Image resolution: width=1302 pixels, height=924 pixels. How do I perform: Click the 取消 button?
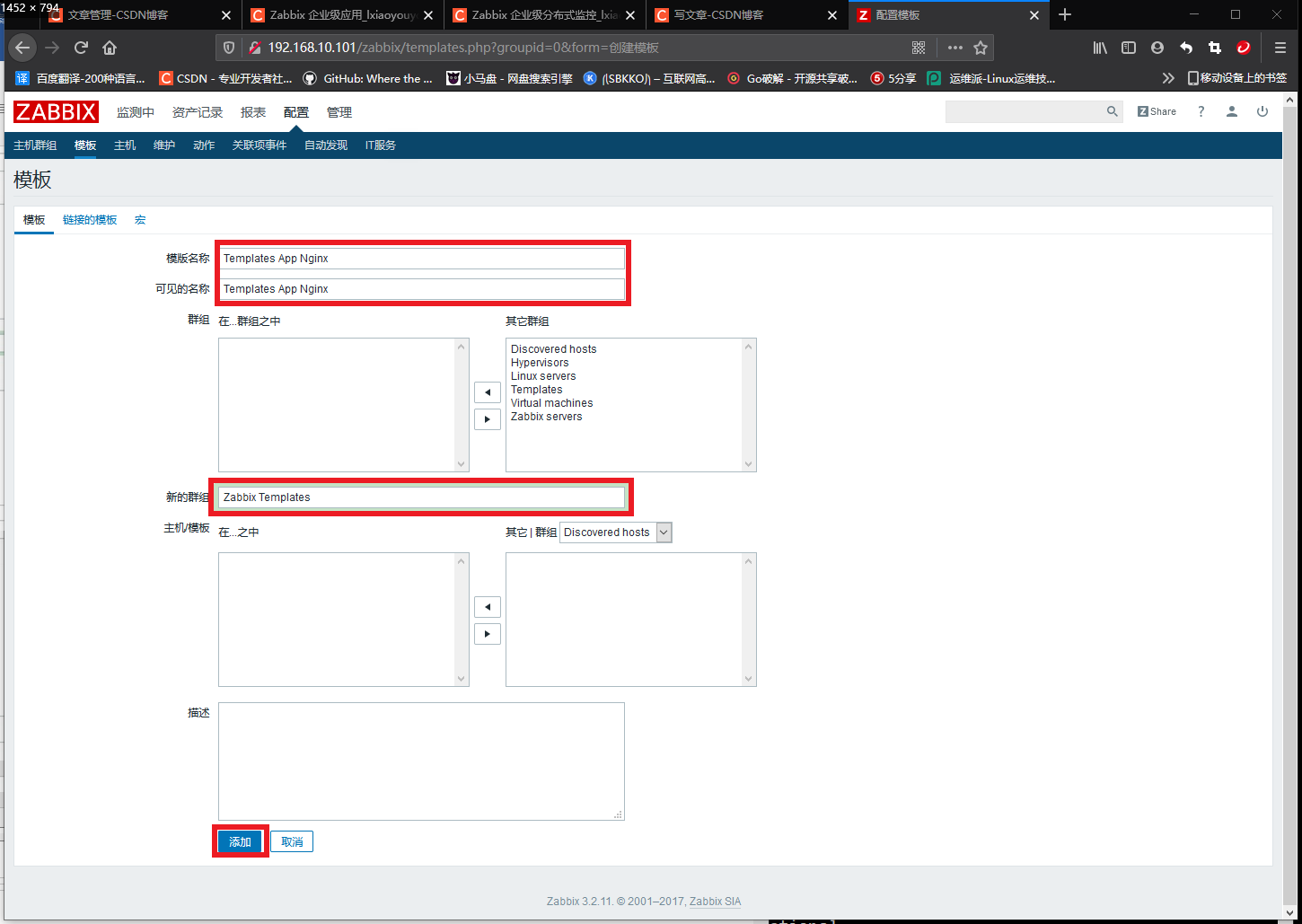pyautogui.click(x=292, y=841)
